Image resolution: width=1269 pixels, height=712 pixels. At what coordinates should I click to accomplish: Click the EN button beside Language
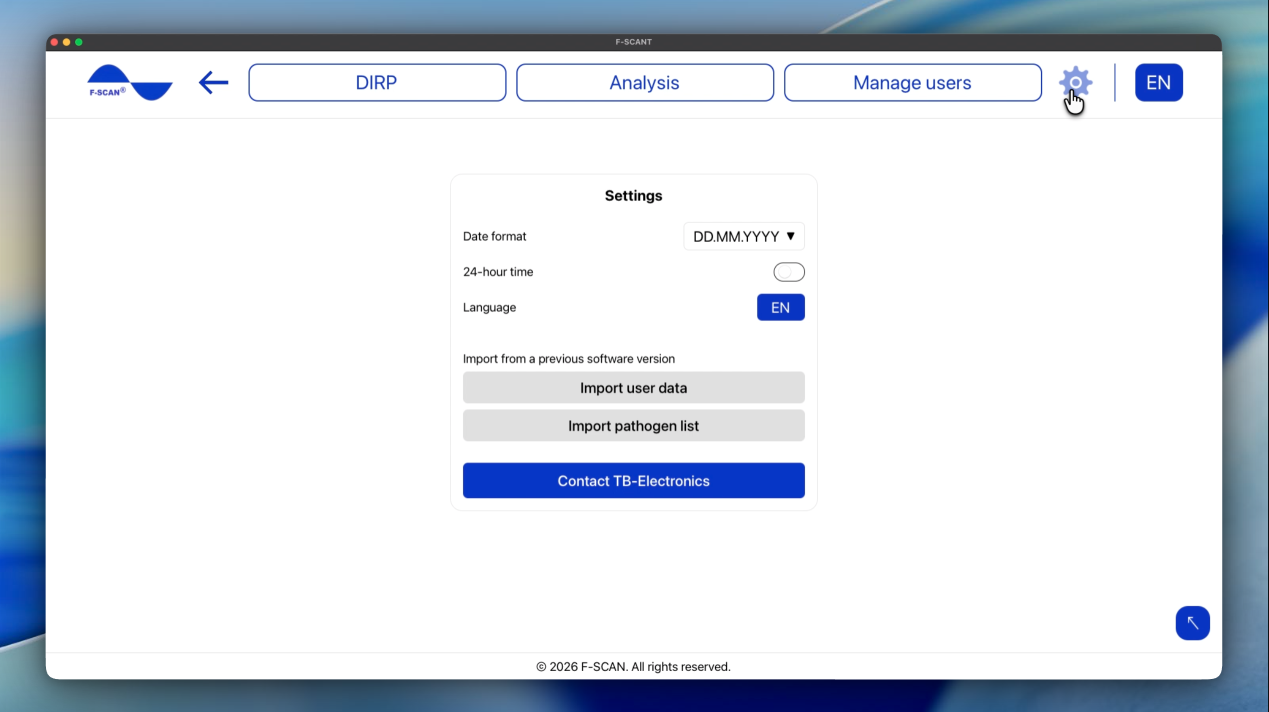781,308
